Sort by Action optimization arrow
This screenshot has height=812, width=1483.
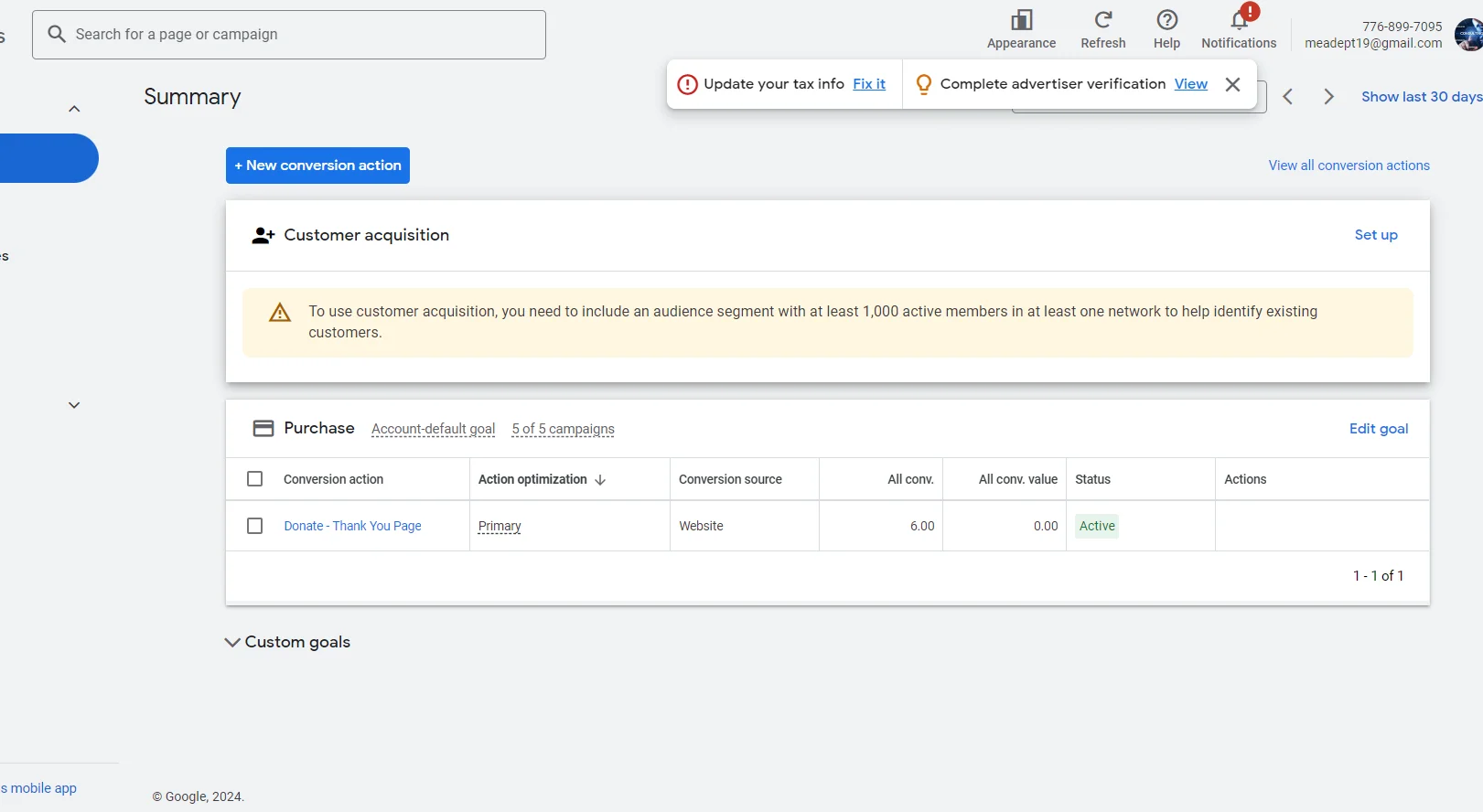[600, 479]
